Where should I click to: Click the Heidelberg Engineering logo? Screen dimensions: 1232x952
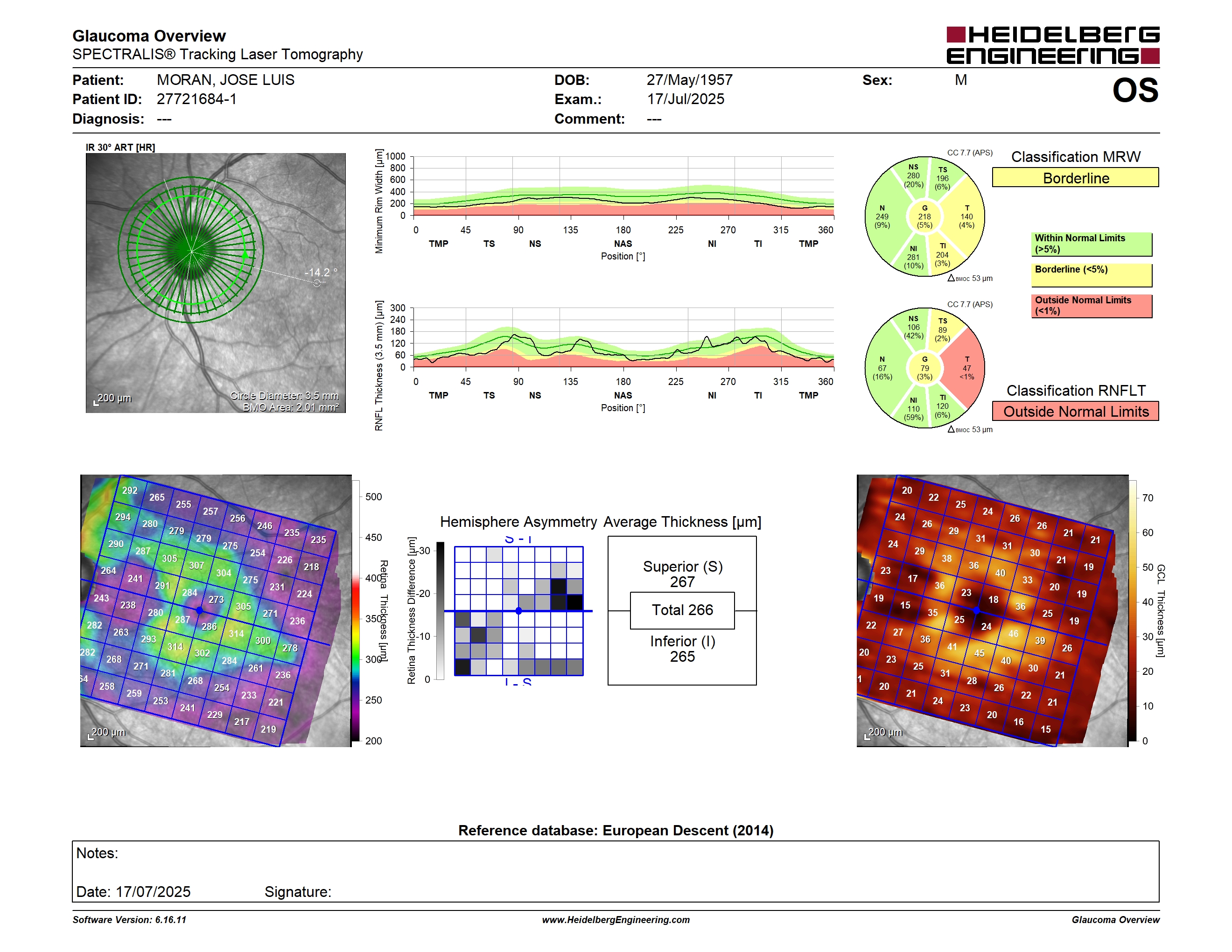[x=1053, y=45]
